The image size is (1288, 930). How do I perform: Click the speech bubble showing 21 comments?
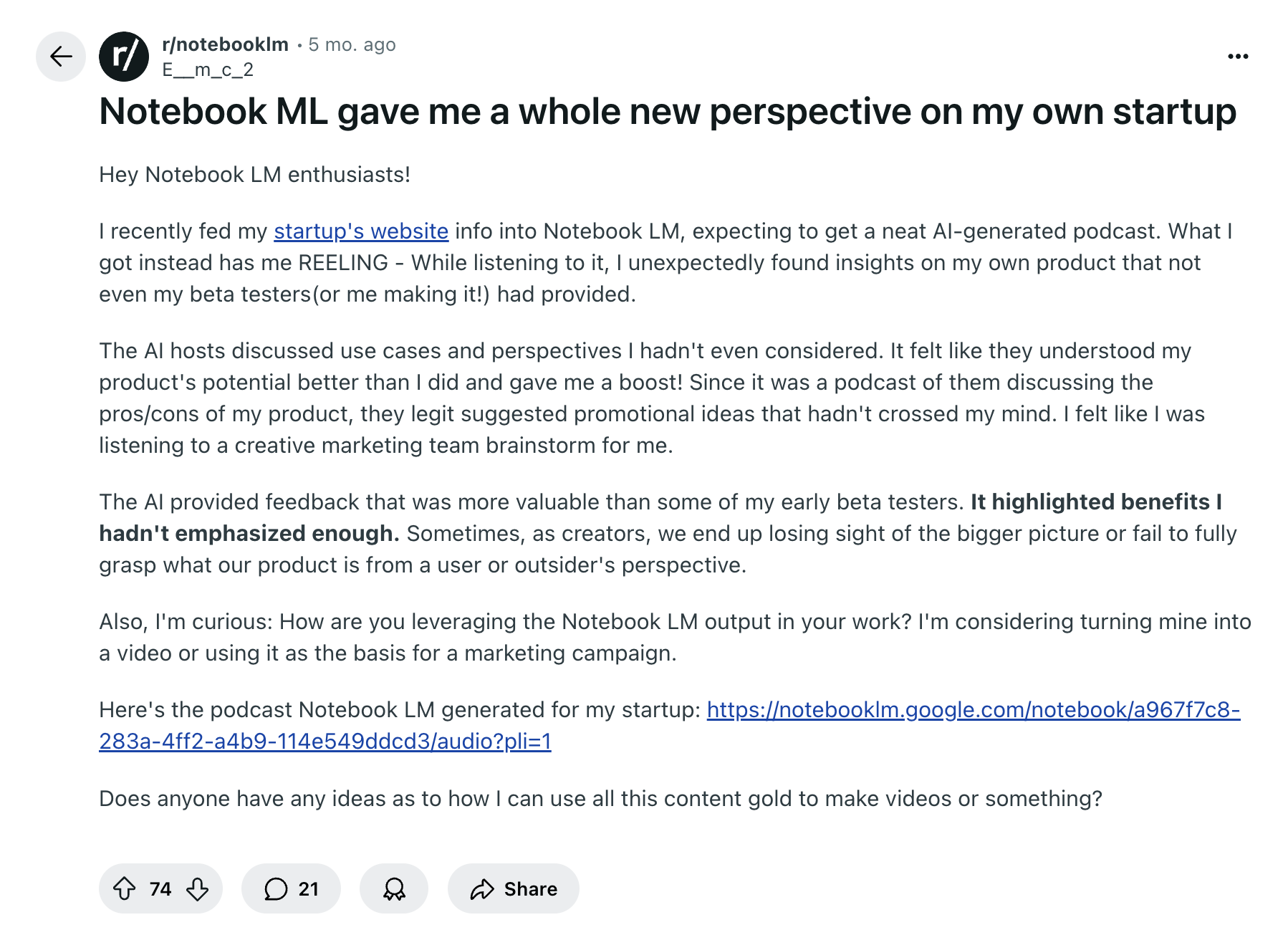click(x=290, y=888)
